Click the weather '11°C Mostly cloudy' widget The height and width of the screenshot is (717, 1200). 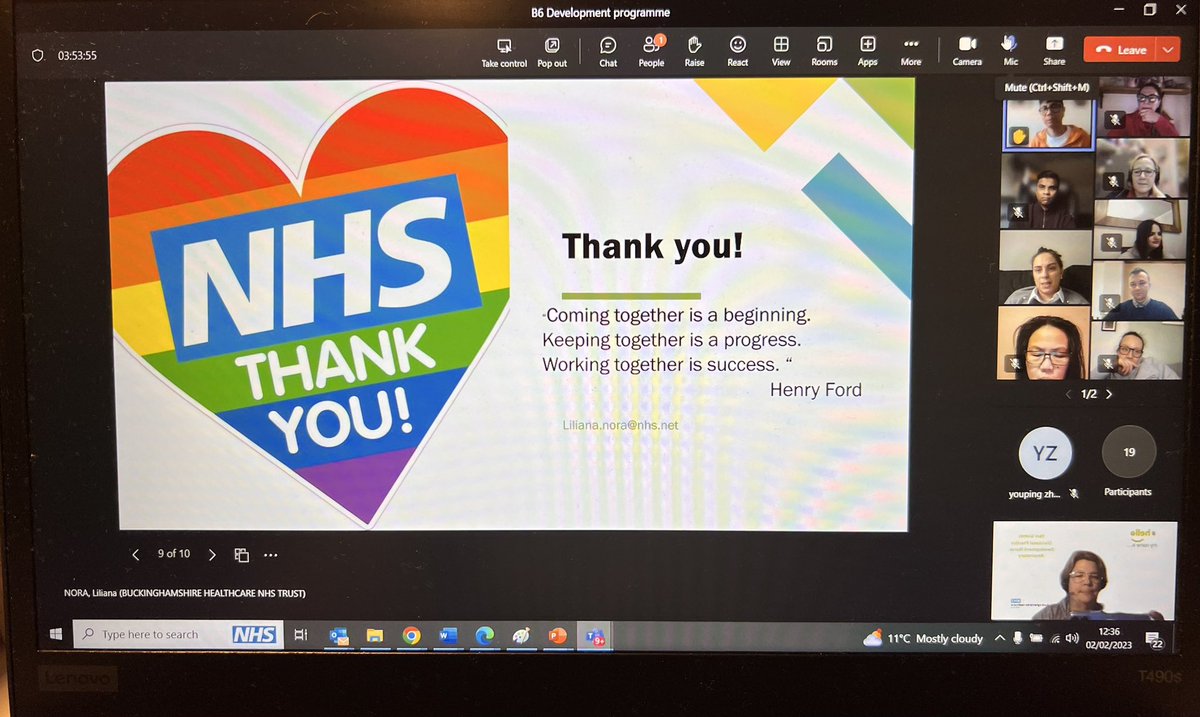click(924, 638)
